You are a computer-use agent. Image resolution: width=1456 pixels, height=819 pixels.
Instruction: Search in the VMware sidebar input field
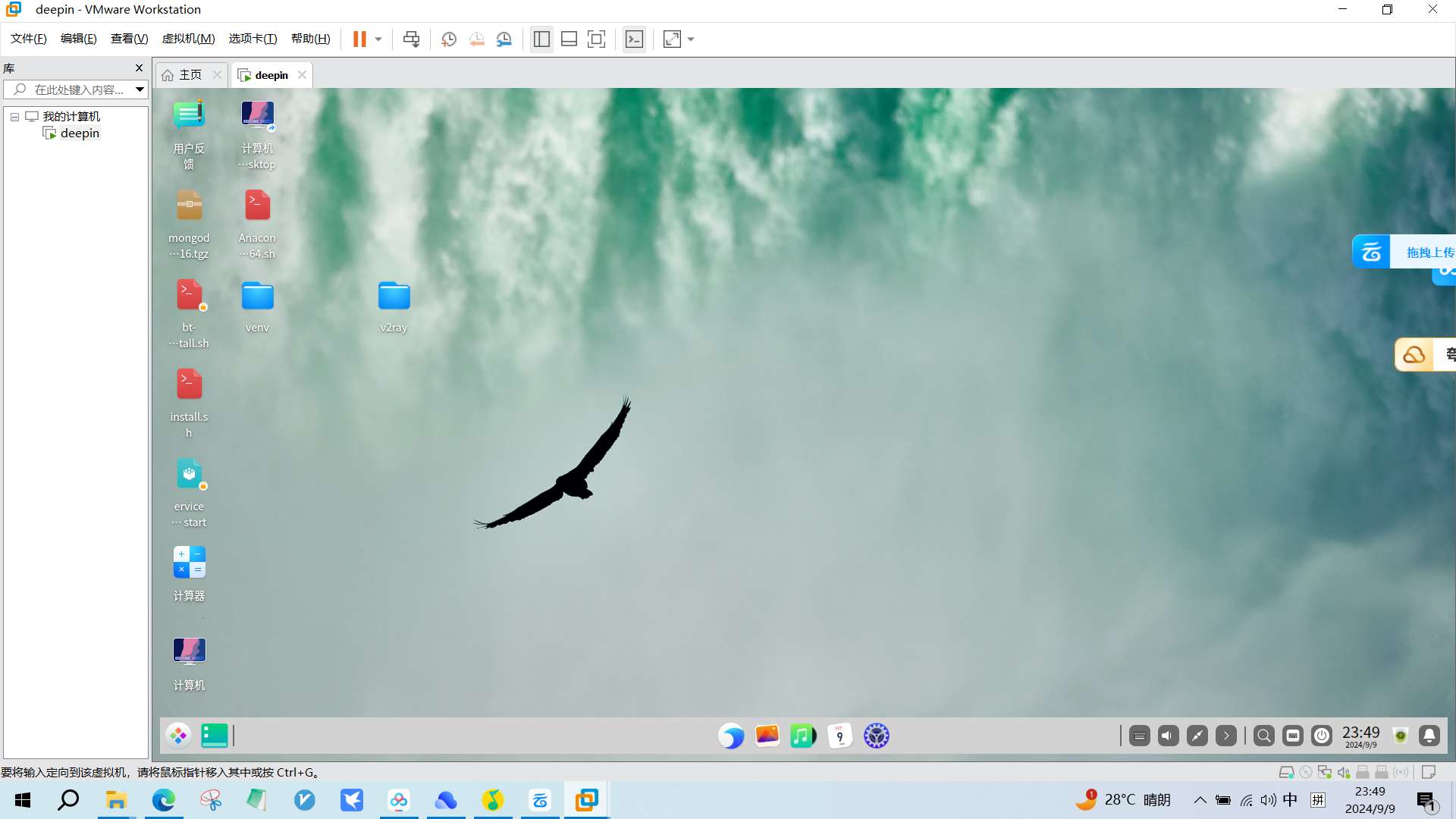coord(75,89)
